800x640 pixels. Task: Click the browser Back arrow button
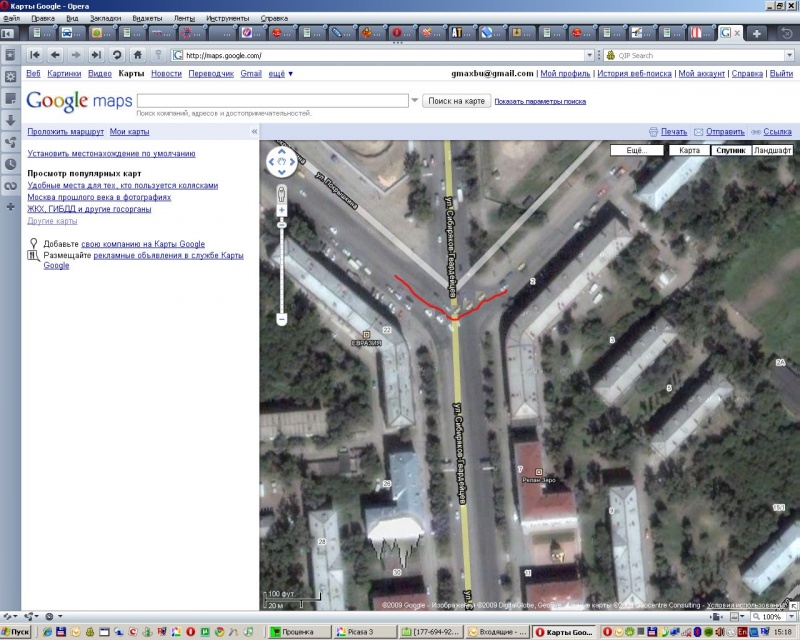[x=55, y=55]
